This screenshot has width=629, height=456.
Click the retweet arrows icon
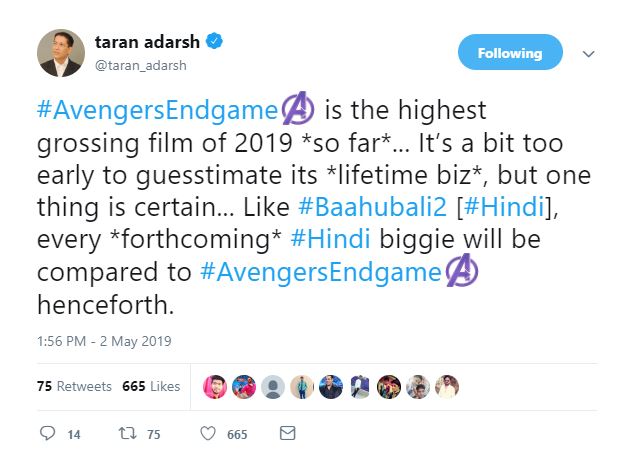(127, 433)
